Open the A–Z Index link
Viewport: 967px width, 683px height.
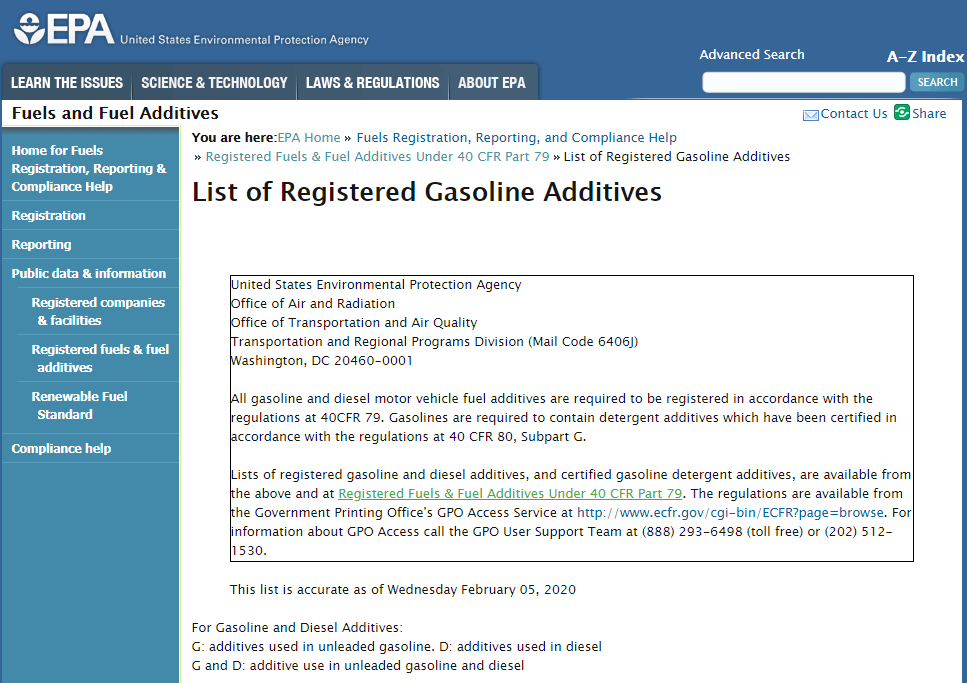coord(925,57)
